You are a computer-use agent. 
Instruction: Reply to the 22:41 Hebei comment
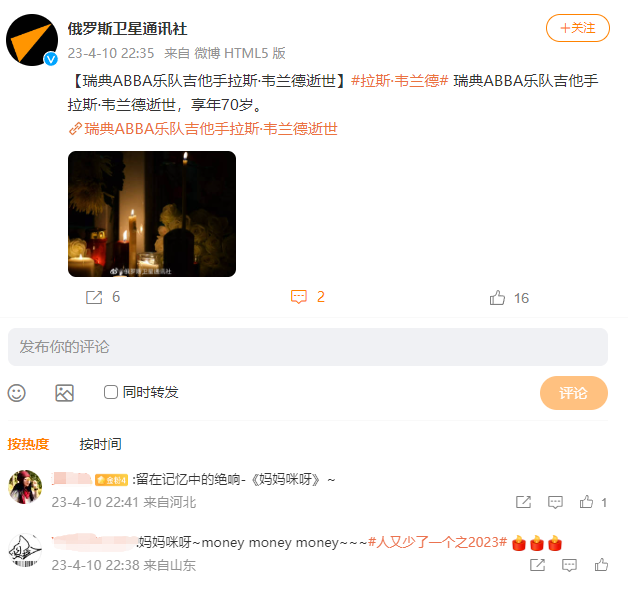[555, 502]
